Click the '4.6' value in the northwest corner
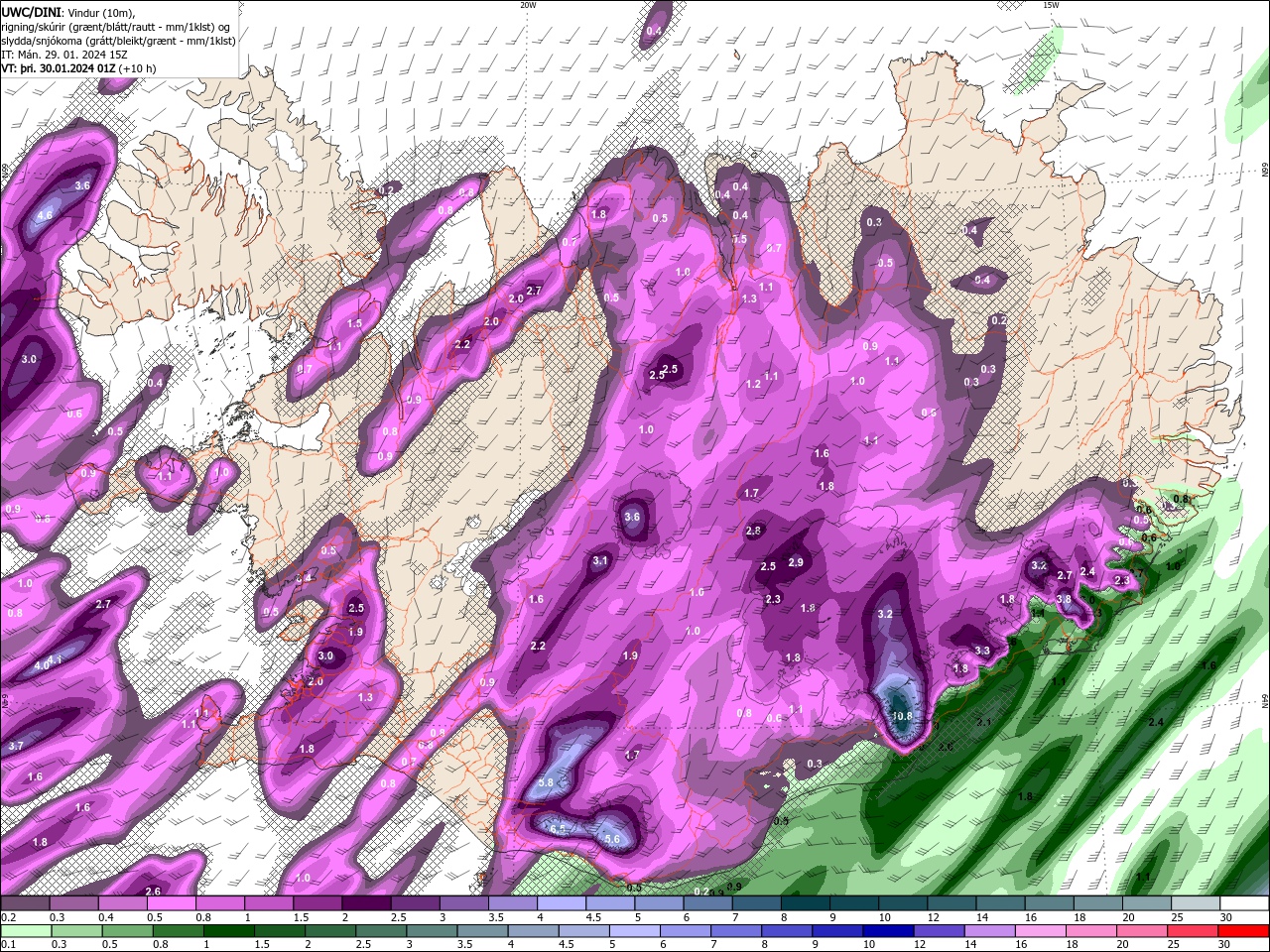The image size is (1270, 952). pyautogui.click(x=45, y=214)
